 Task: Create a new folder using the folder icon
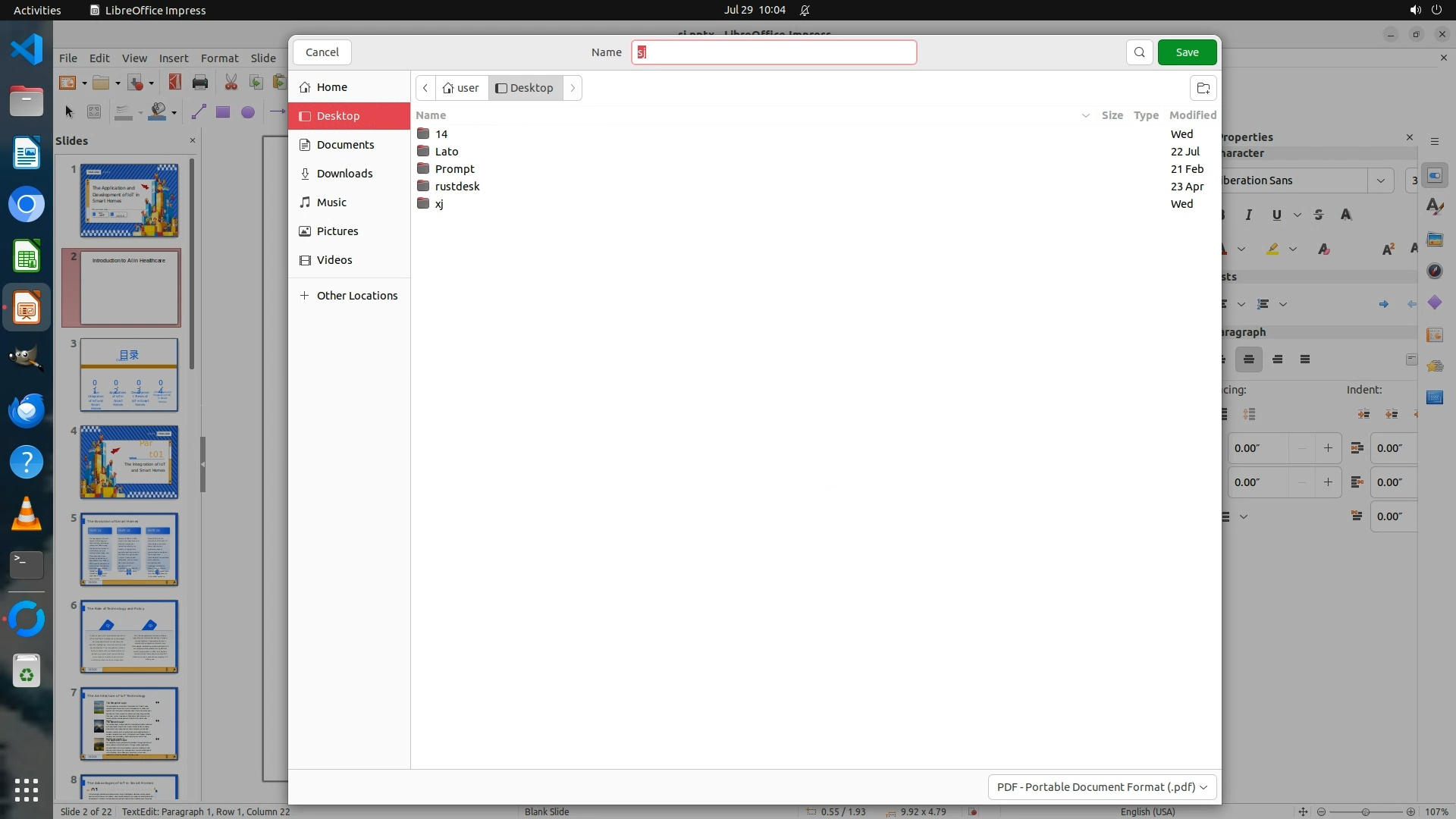point(1203,88)
